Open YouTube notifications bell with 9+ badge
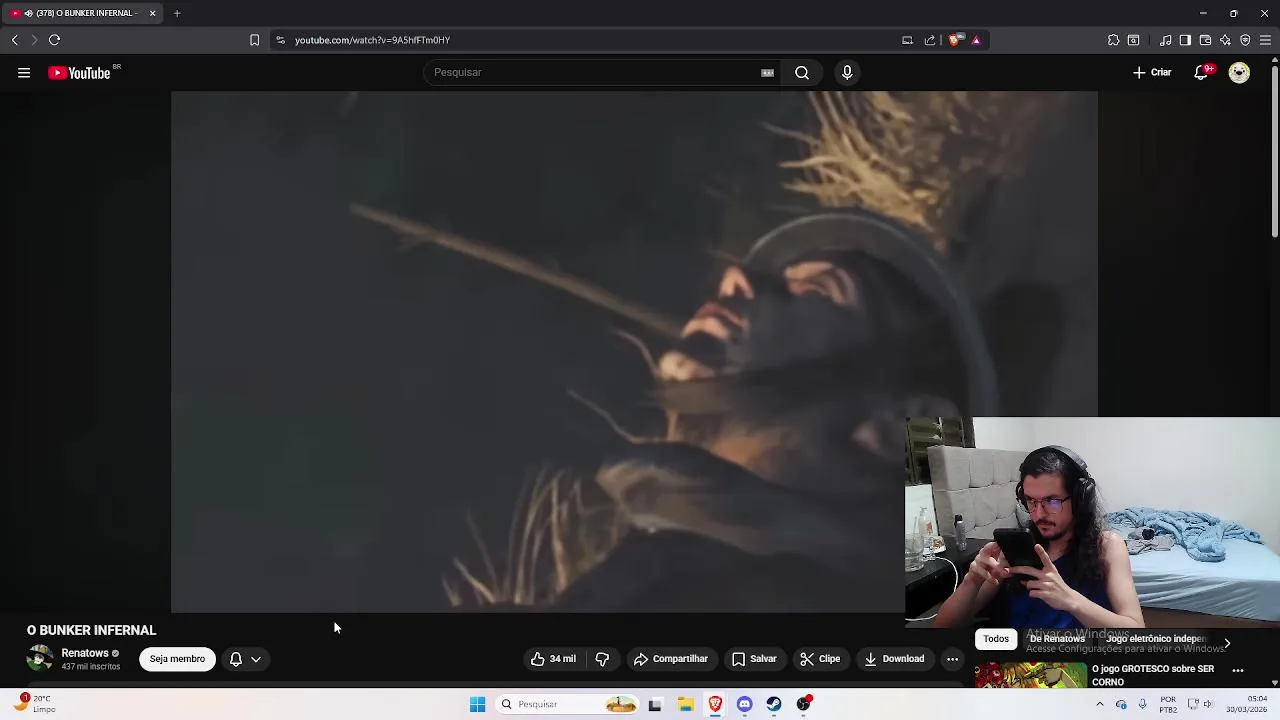1280x720 pixels. tap(1202, 72)
